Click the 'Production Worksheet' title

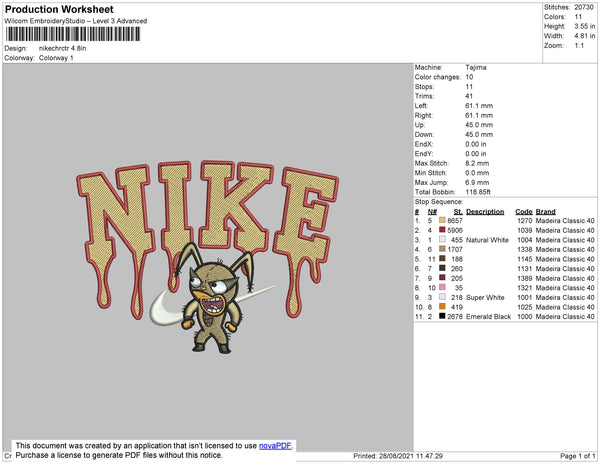point(59,10)
